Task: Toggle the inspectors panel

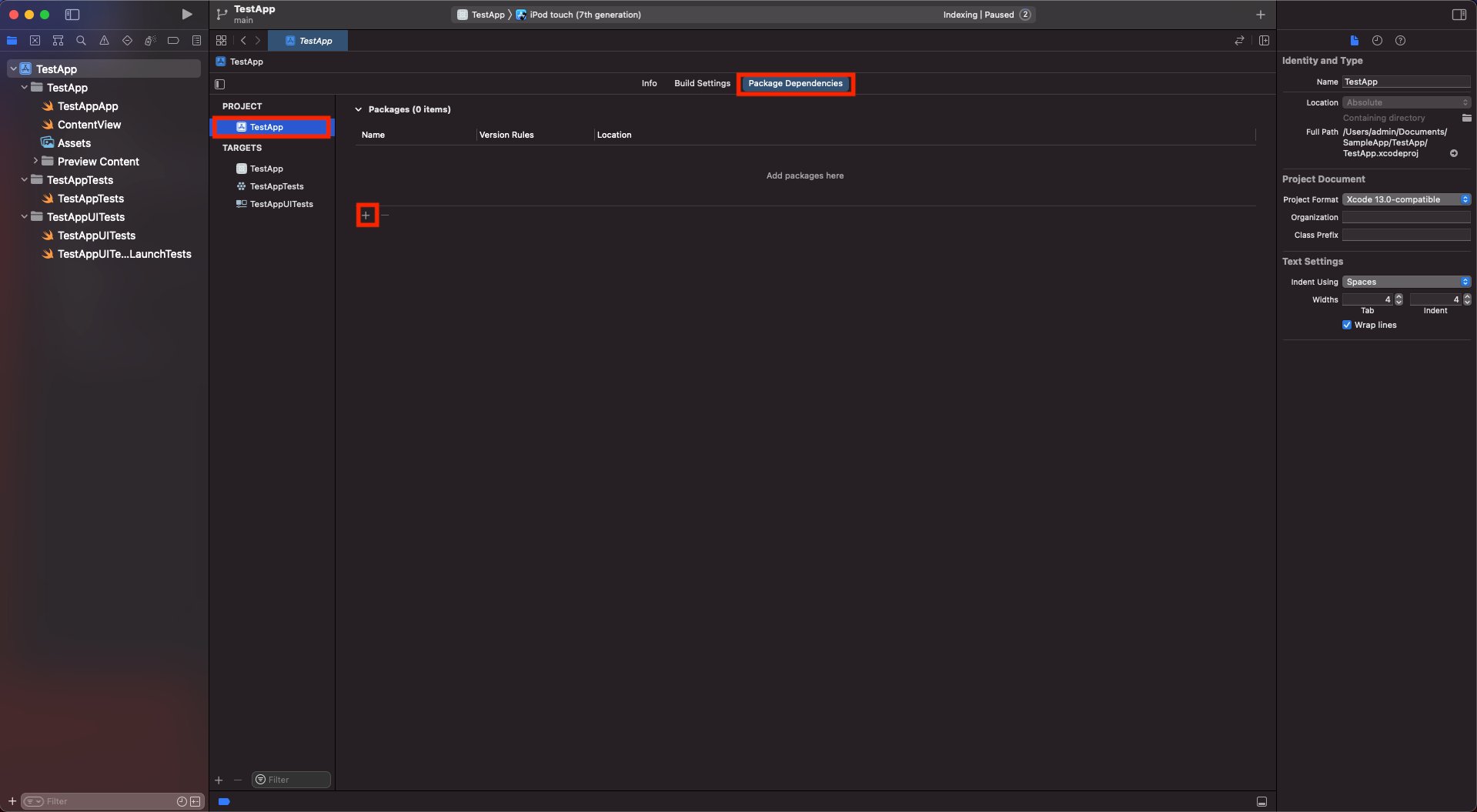Action: pos(1459,15)
